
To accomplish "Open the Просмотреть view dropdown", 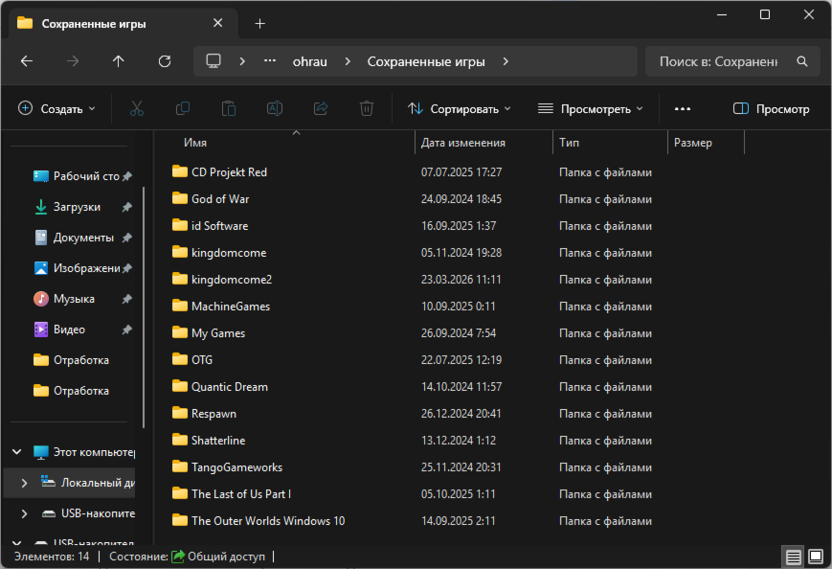I will [590, 109].
